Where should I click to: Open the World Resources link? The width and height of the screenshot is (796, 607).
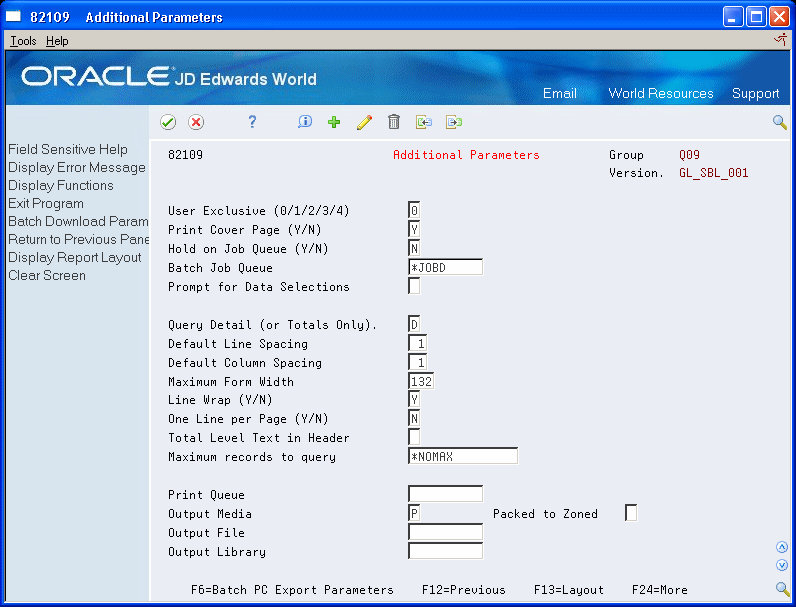pos(661,93)
